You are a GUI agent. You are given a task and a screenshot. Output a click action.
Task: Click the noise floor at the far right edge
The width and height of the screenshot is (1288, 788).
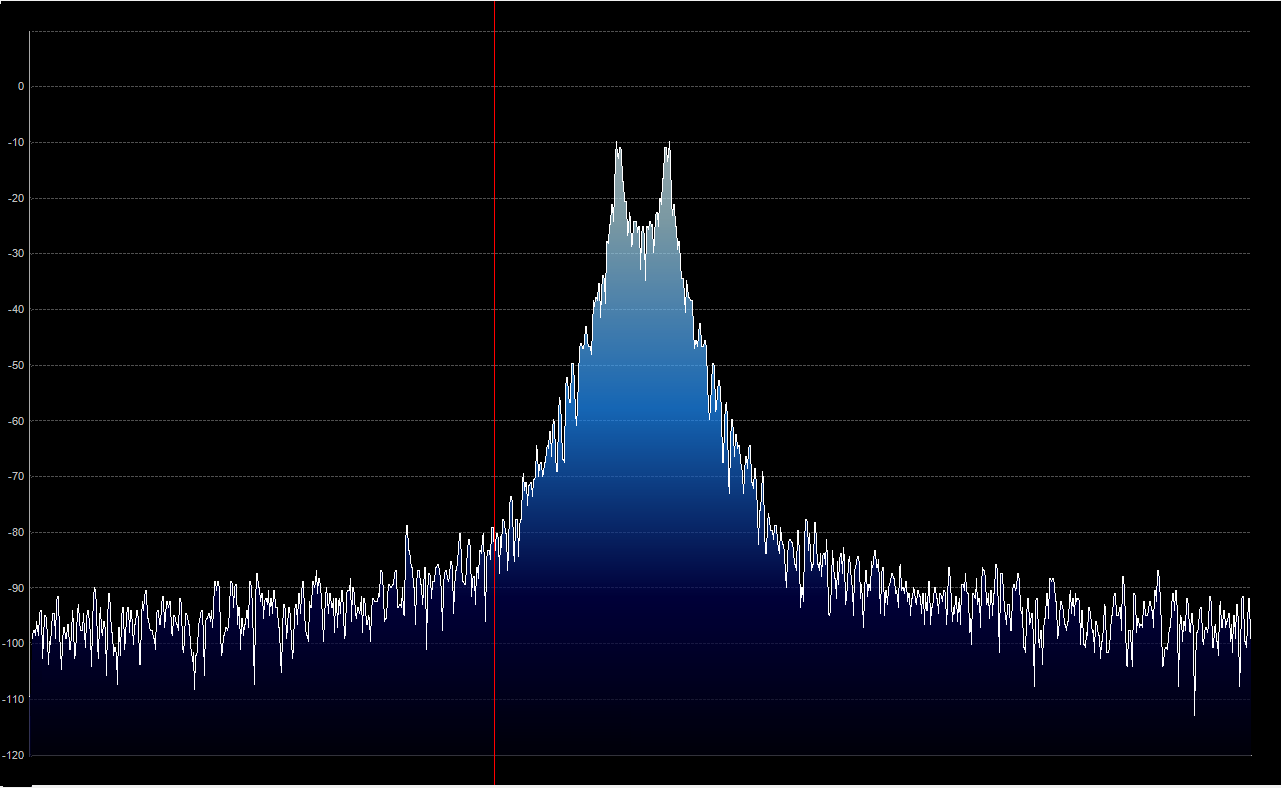pos(1240,620)
